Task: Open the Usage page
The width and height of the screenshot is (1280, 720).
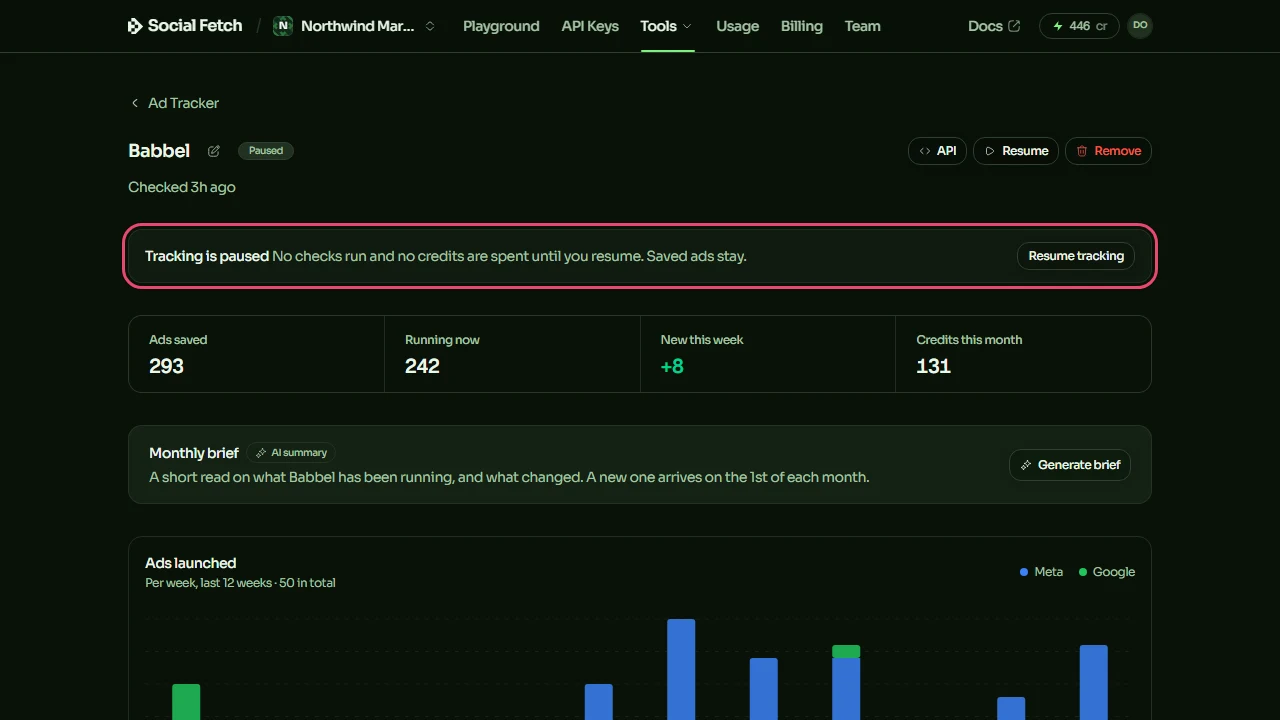Action: coord(738,26)
